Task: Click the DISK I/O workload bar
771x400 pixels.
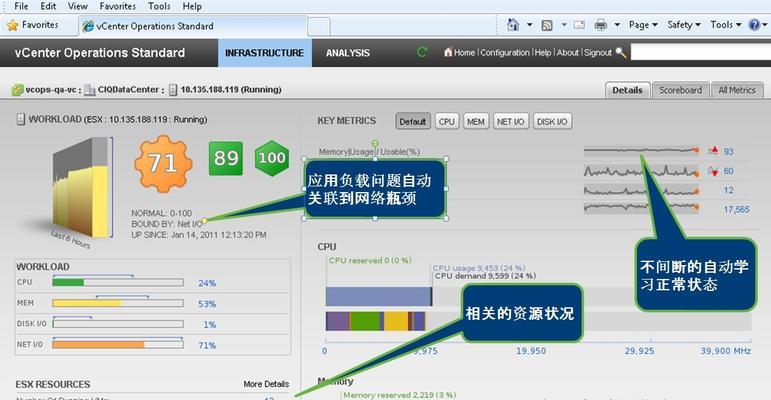Action: (x=118, y=324)
